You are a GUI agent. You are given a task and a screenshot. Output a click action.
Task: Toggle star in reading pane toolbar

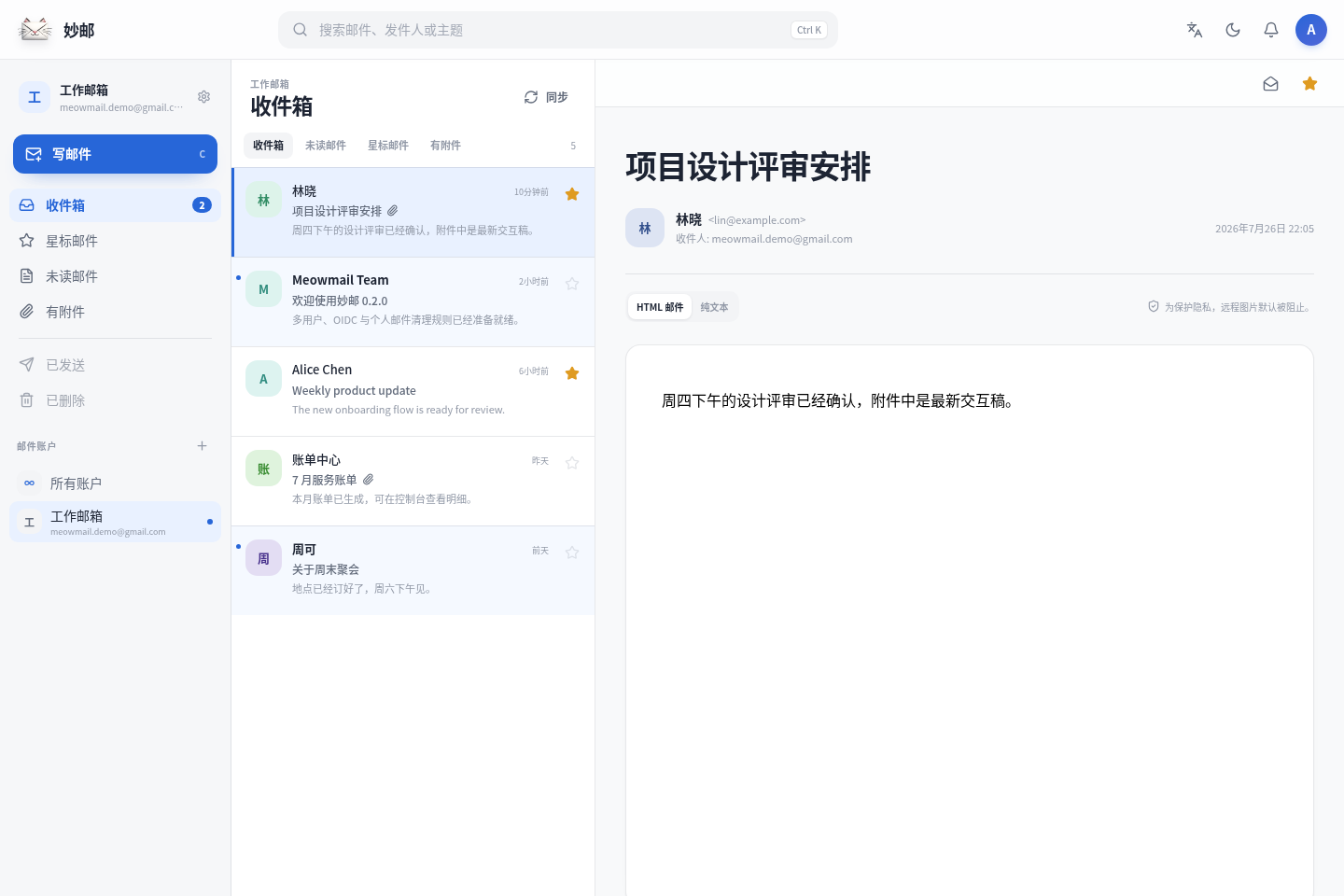1309,84
